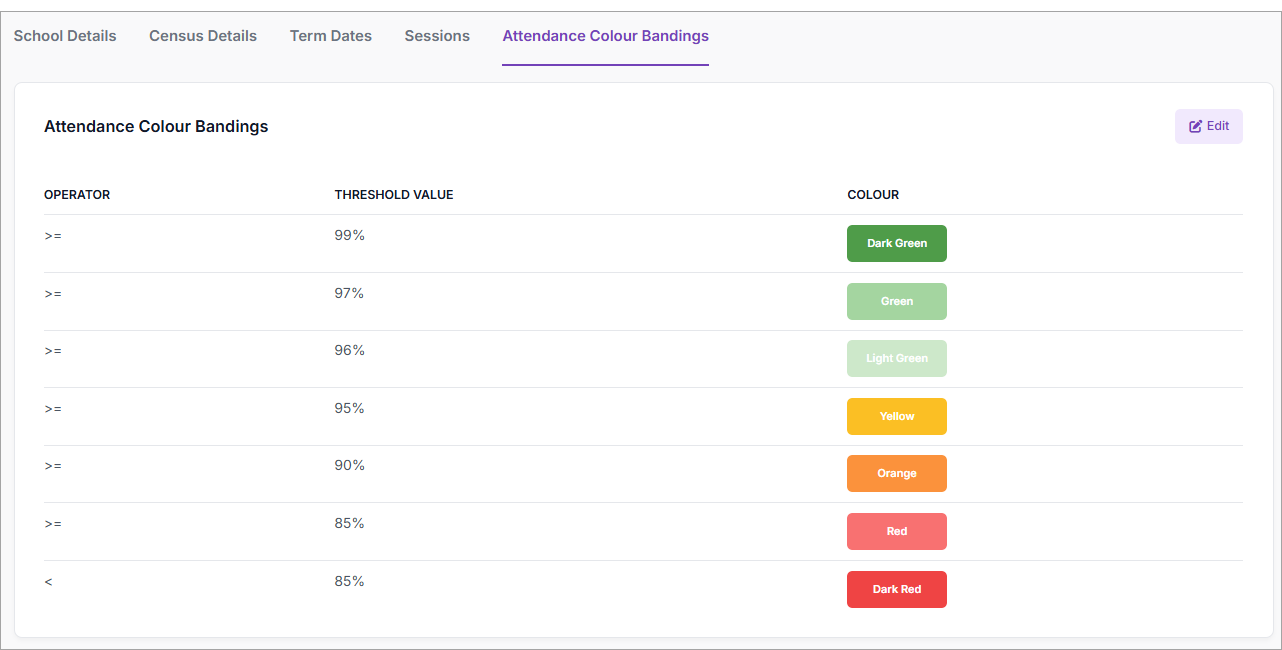Click the OPERATOR column header
The height and width of the screenshot is (650, 1282).
click(x=77, y=195)
